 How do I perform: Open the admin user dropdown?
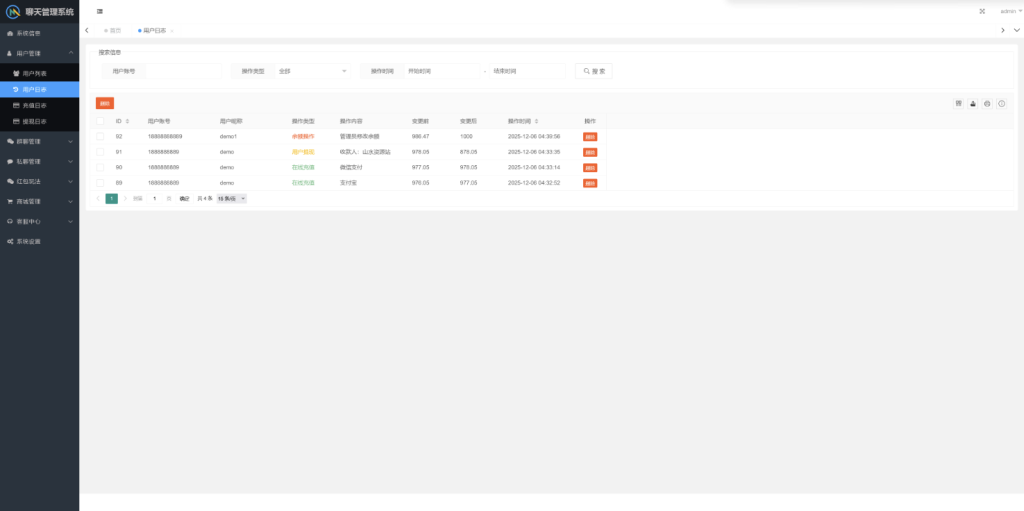pos(1008,11)
